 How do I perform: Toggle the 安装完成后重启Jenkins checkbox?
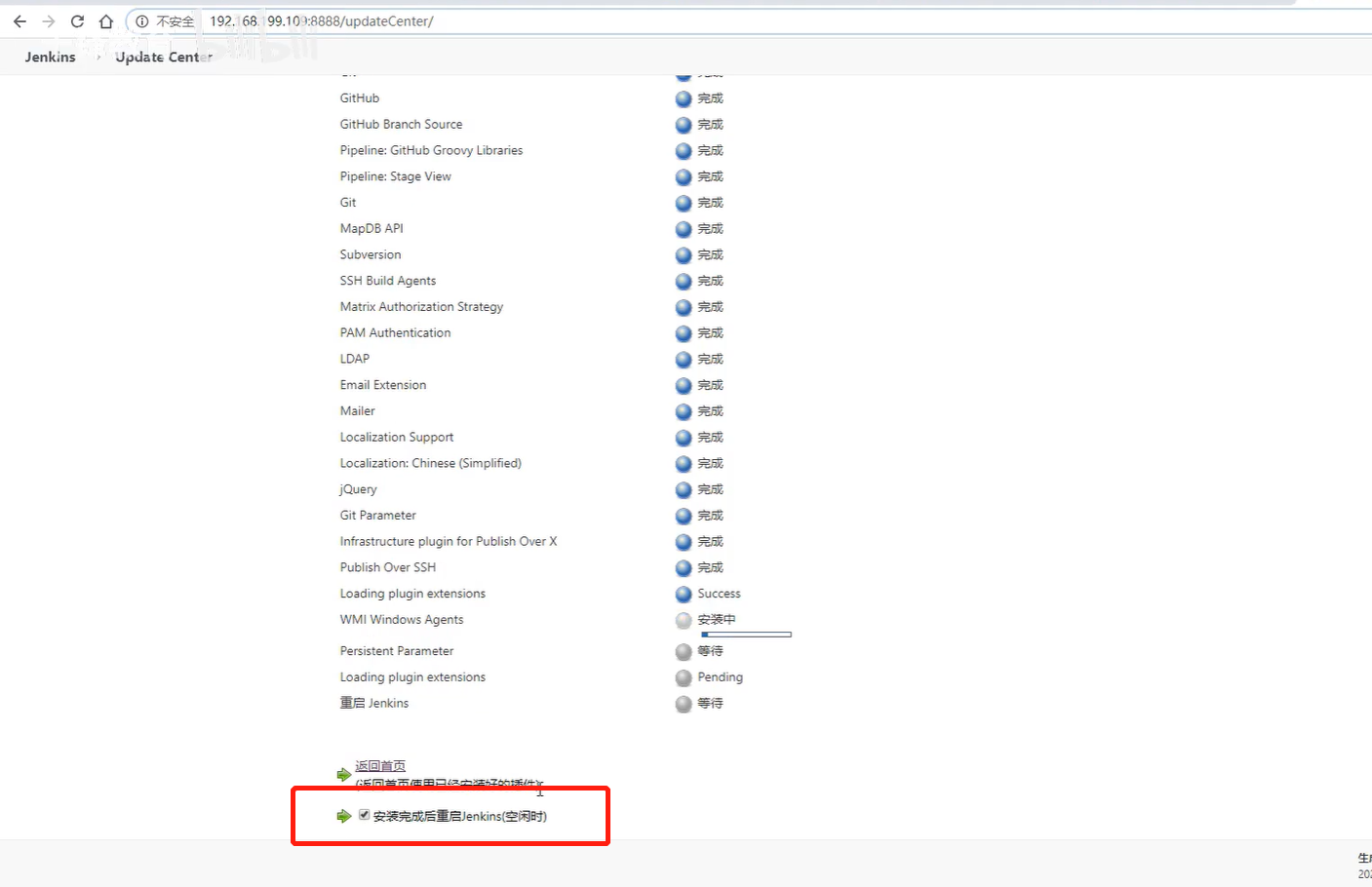pos(364,815)
